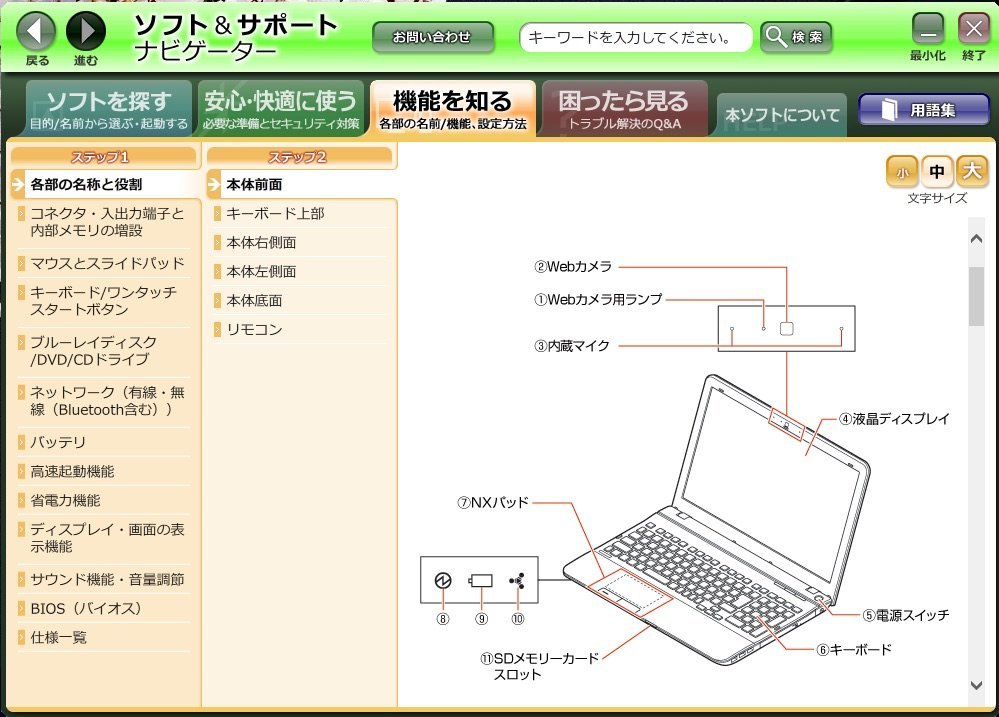Click the 戻る back arrow icon
The width and height of the screenshot is (999, 717).
pos(36,31)
